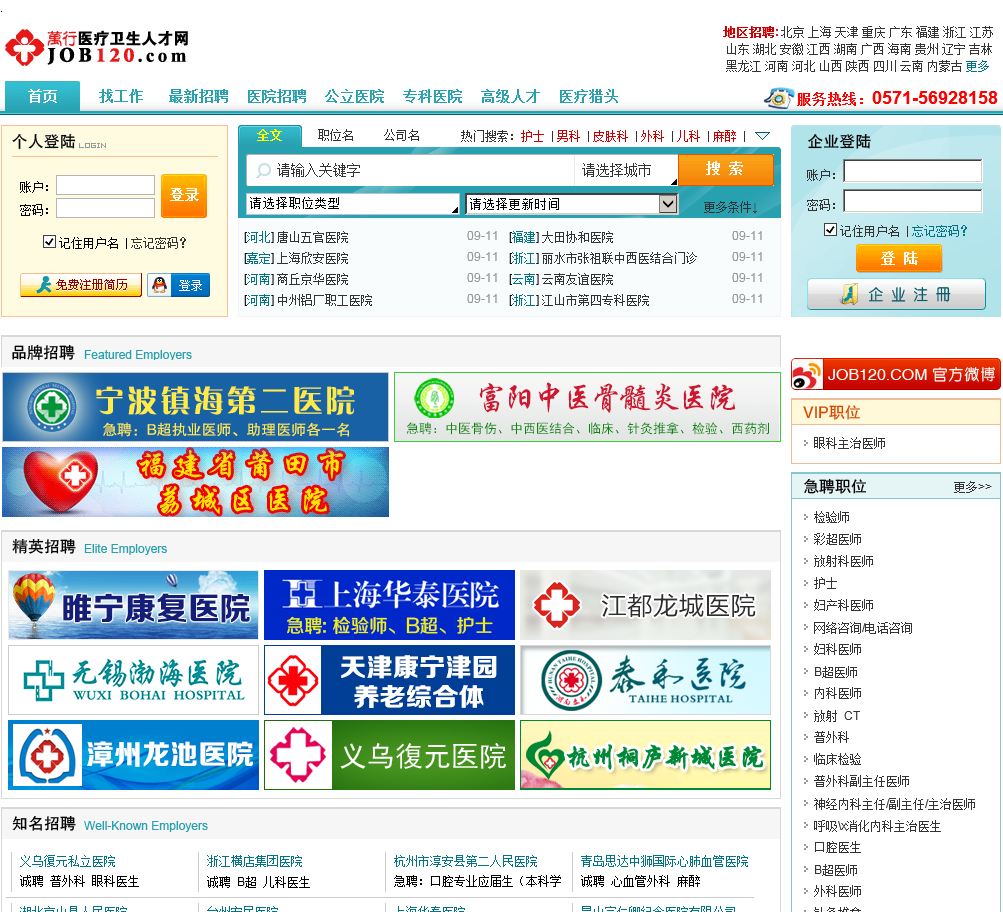Image resolution: width=1003 pixels, height=912 pixels.
Task: Click the orange 搜索 button
Action: tap(725, 169)
